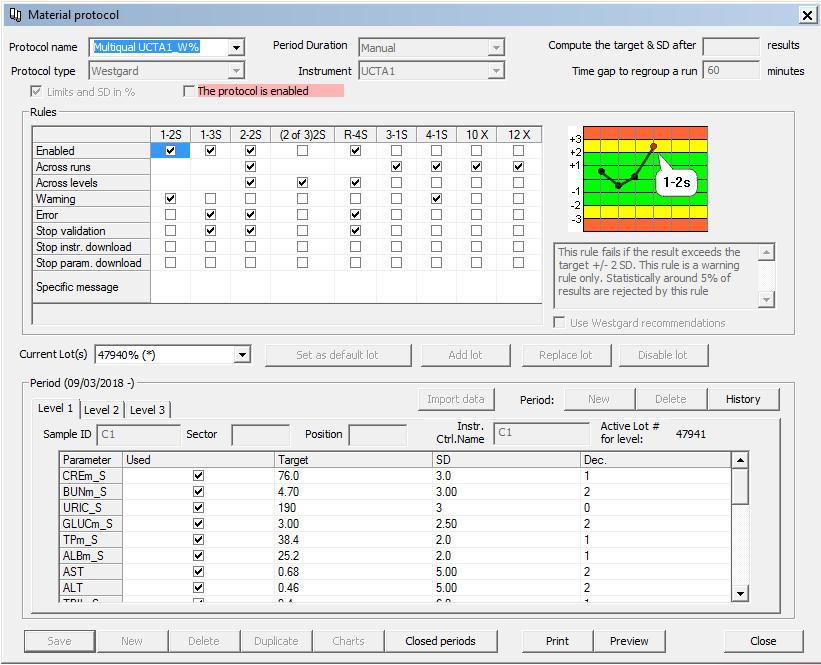Viewport: 821px width, 665px height.
Task: Close the Material protocol window
Action: (x=807, y=15)
